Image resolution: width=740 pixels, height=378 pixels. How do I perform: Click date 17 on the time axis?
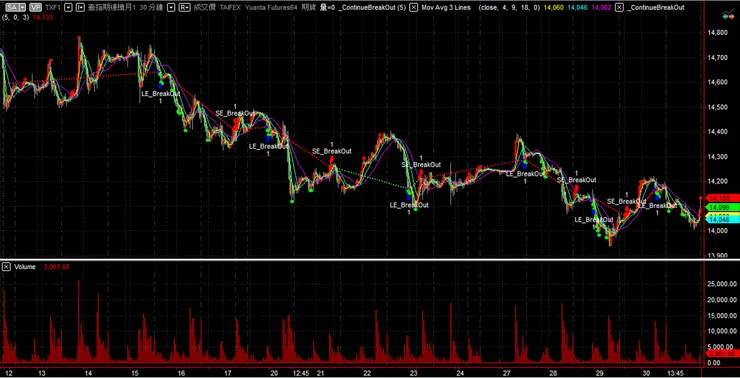tap(228, 373)
